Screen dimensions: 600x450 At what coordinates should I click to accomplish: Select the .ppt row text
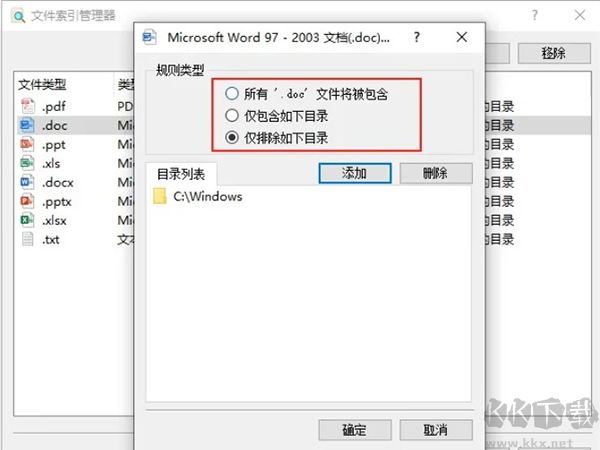coord(54,145)
